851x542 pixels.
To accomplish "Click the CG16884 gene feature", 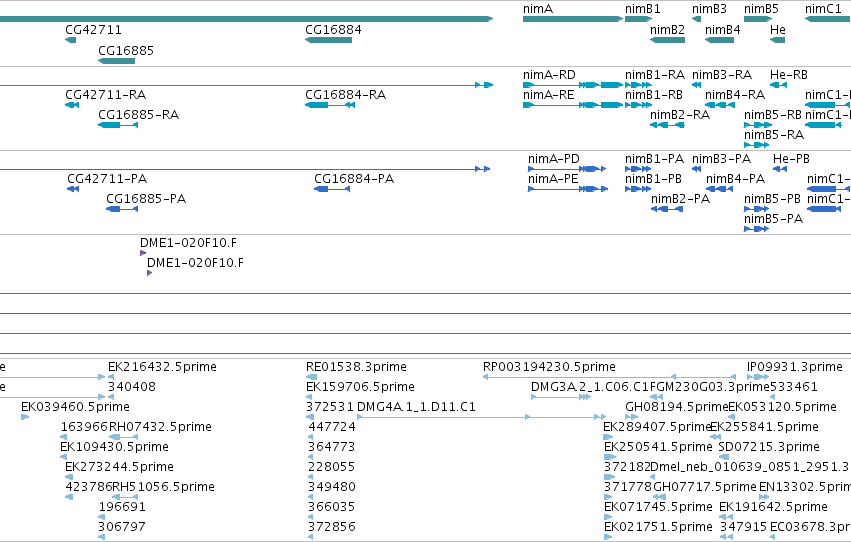I will (328, 40).
